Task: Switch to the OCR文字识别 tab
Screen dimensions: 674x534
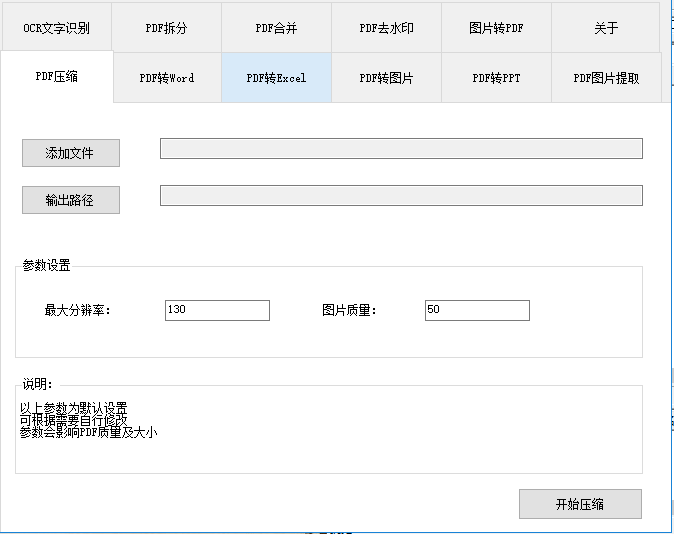Action: click(56, 28)
